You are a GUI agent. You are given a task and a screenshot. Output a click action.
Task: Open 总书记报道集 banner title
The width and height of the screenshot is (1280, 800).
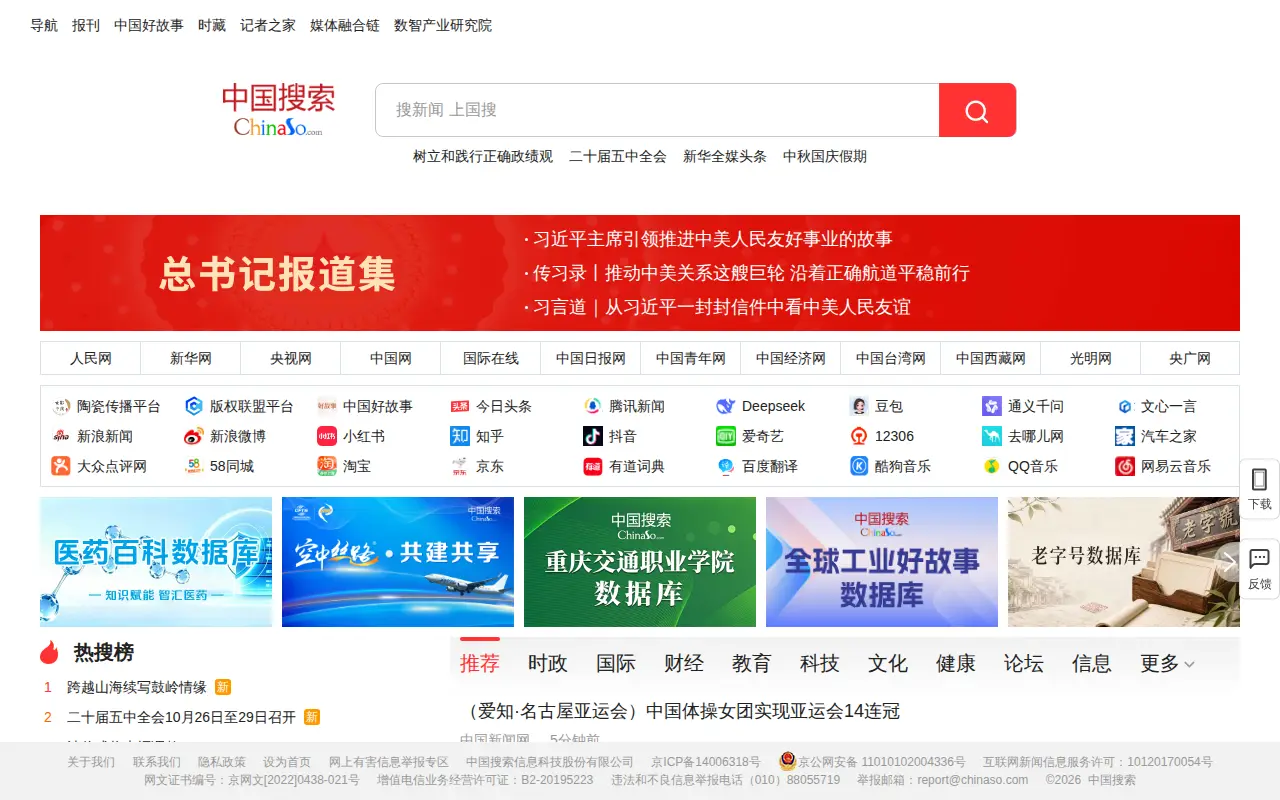(x=277, y=274)
